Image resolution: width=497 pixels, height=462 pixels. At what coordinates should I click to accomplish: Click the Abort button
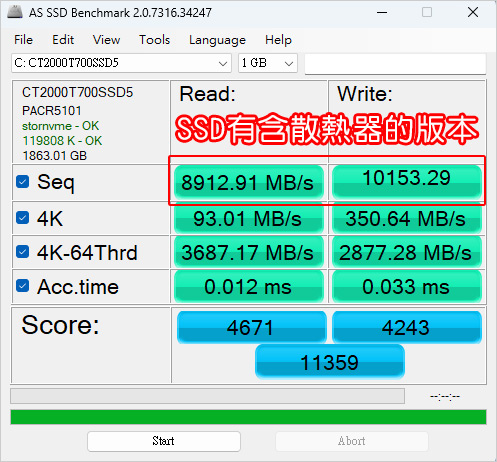click(352, 441)
